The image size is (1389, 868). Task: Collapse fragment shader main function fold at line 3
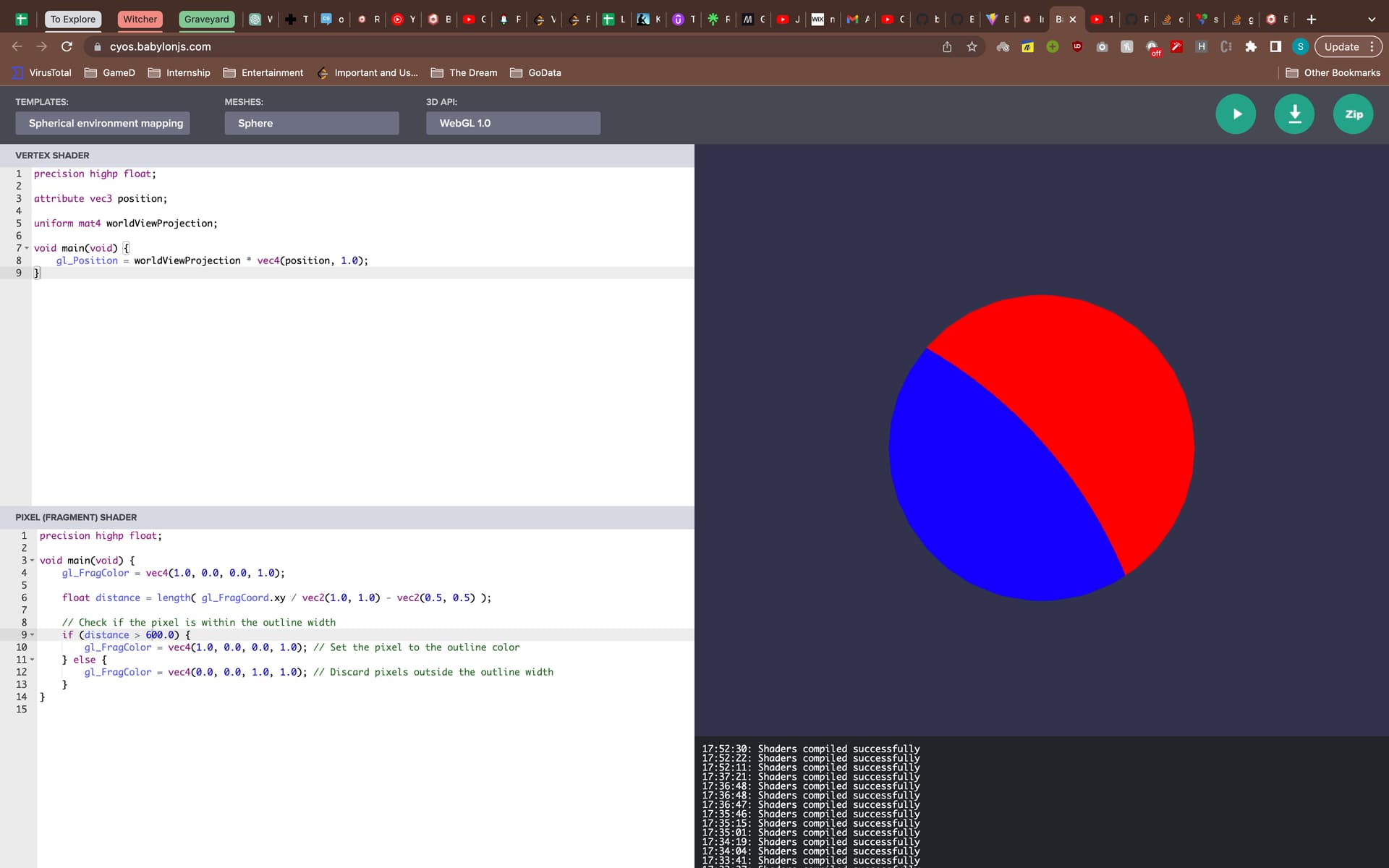33,561
